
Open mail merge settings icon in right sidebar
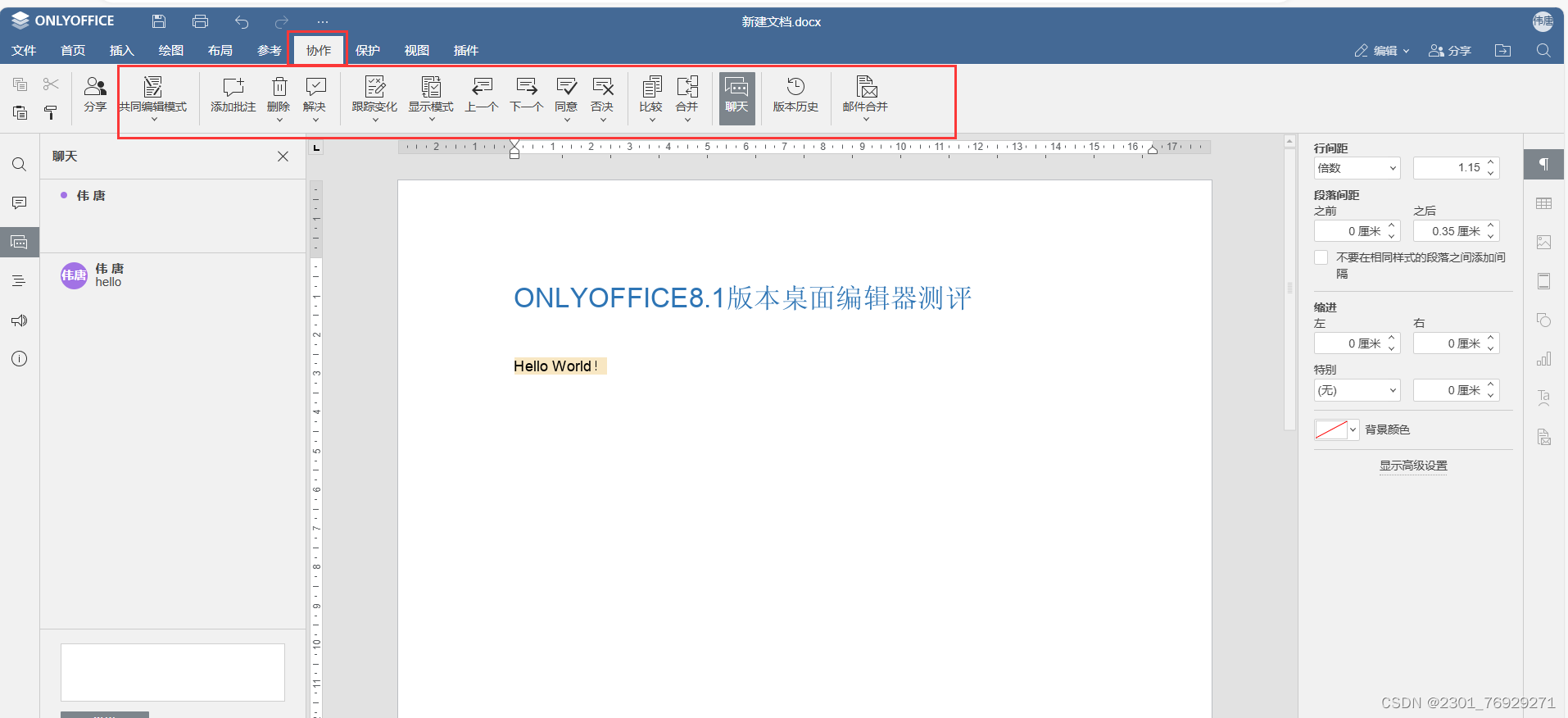pos(1543,437)
